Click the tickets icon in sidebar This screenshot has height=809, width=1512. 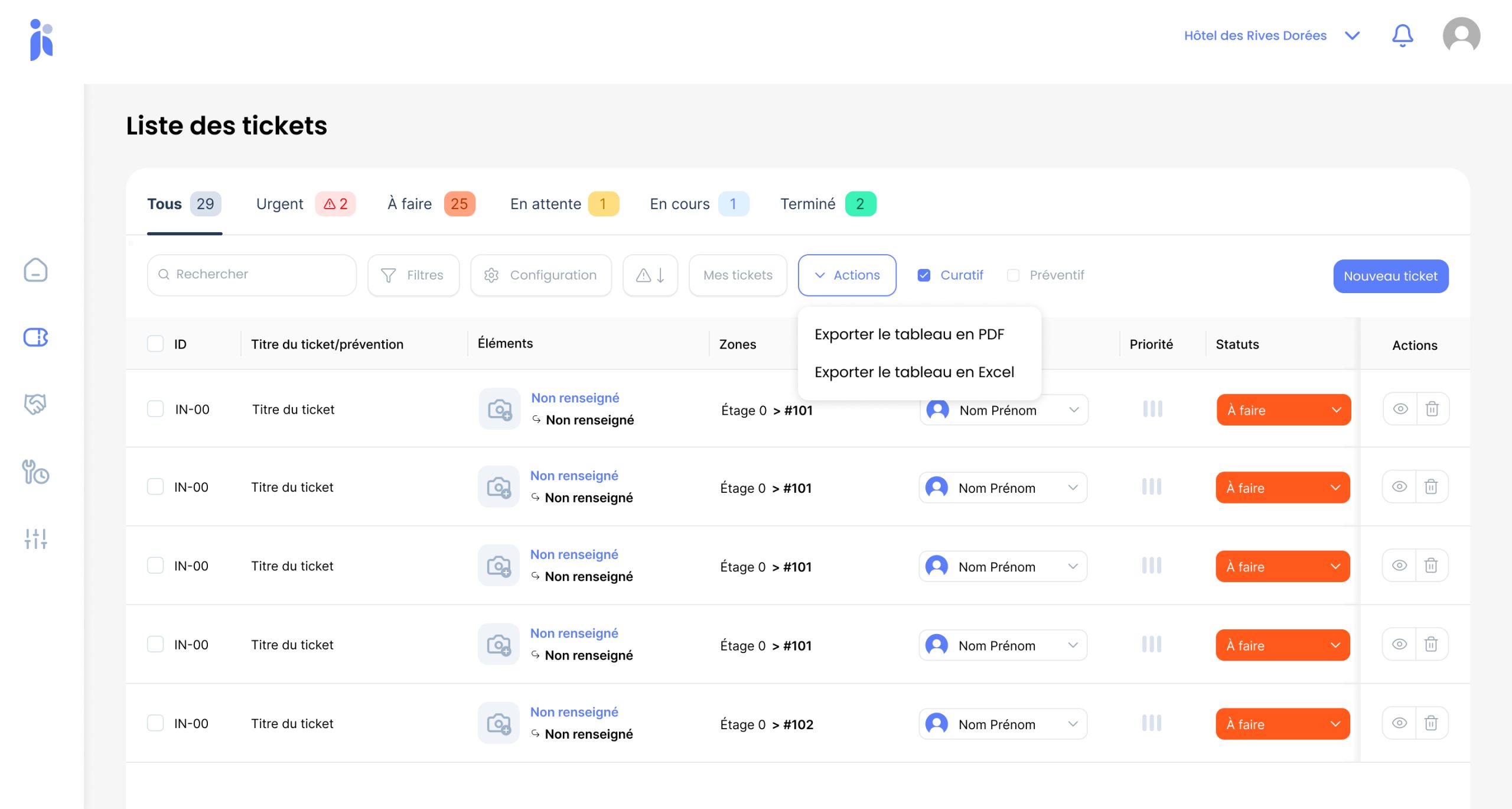pos(35,337)
